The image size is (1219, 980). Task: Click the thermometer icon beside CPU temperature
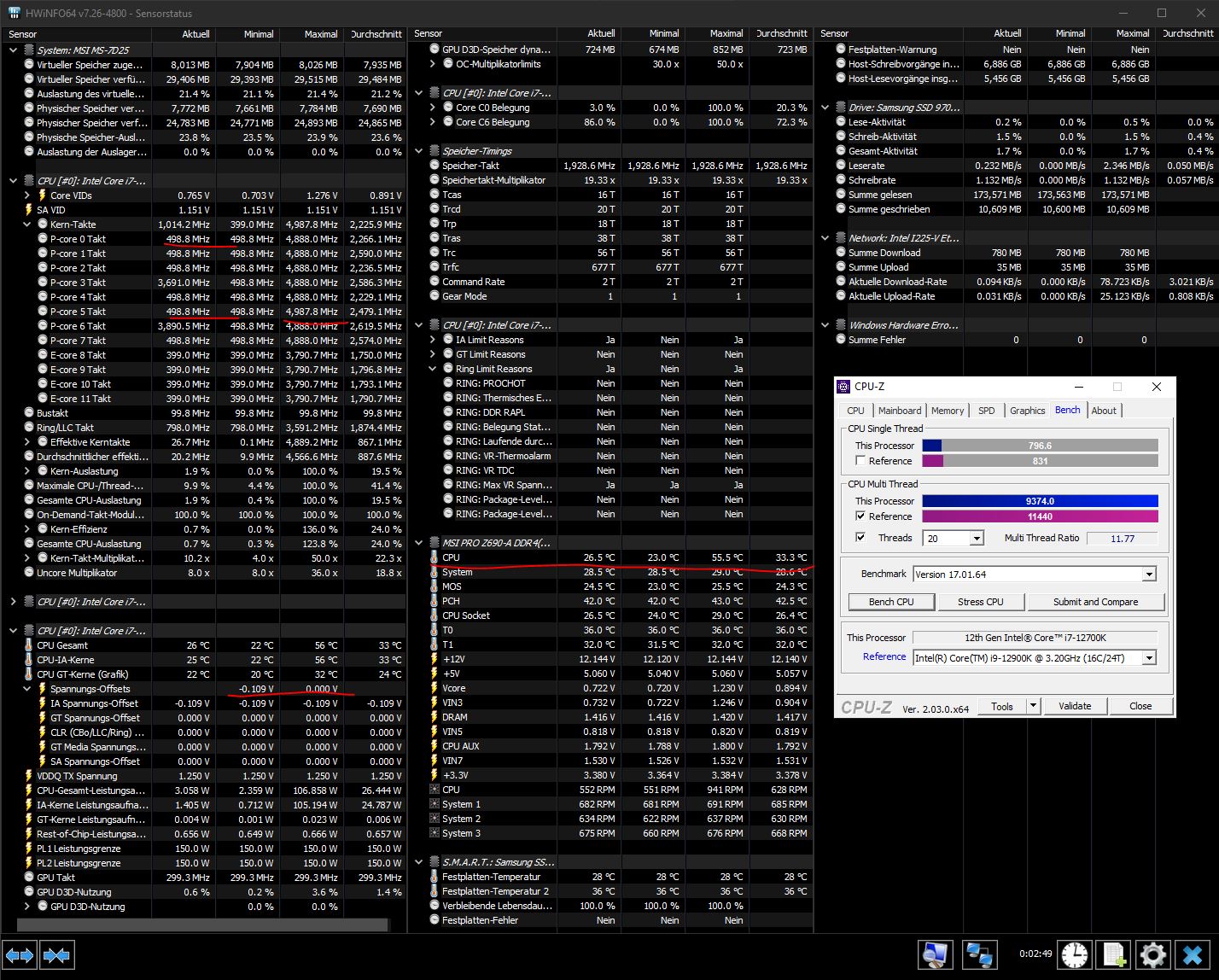click(x=435, y=557)
